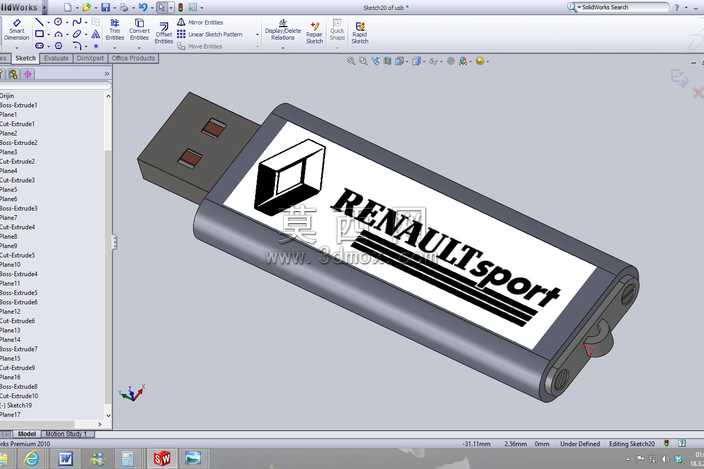Viewport: 704px width, 469px height.
Task: Expand the Slot tool dropdown arrow
Action: tap(48, 46)
